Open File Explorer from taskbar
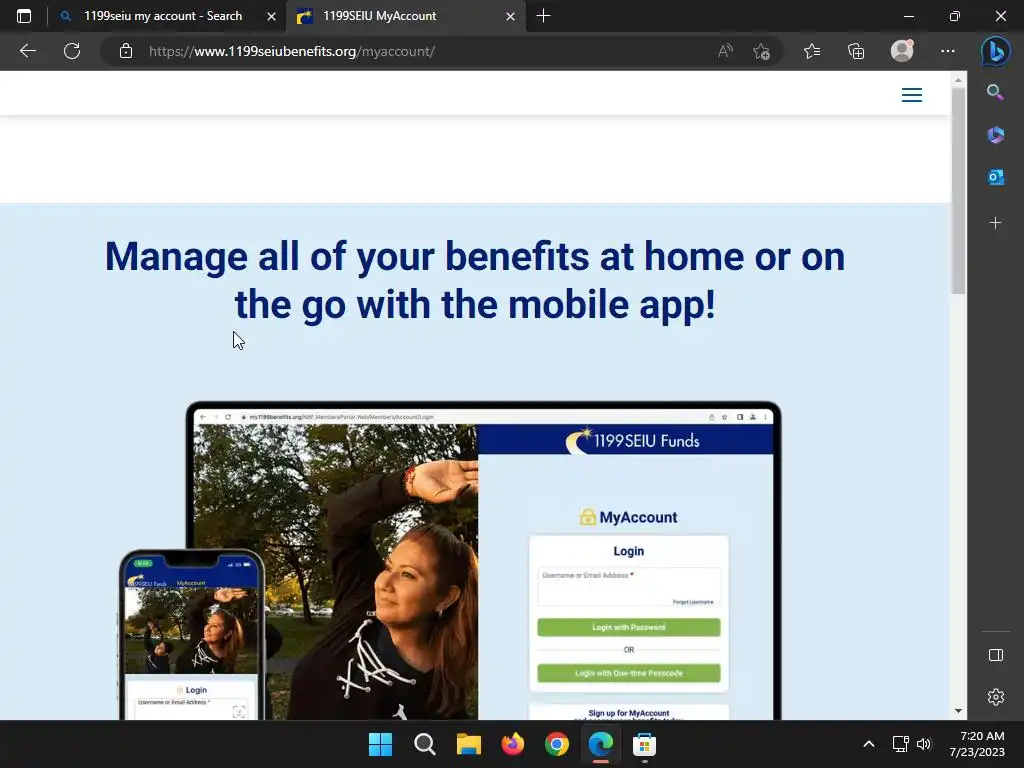 point(468,744)
